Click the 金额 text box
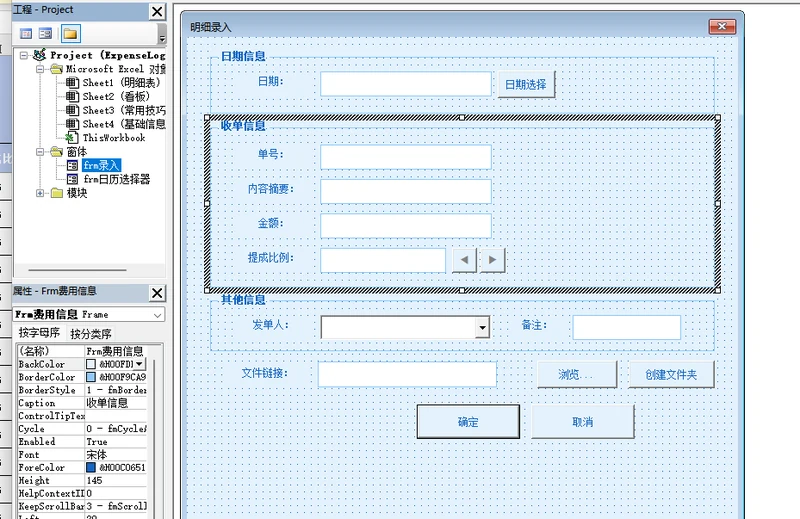Image resolution: width=800 pixels, height=519 pixels. (x=406, y=226)
